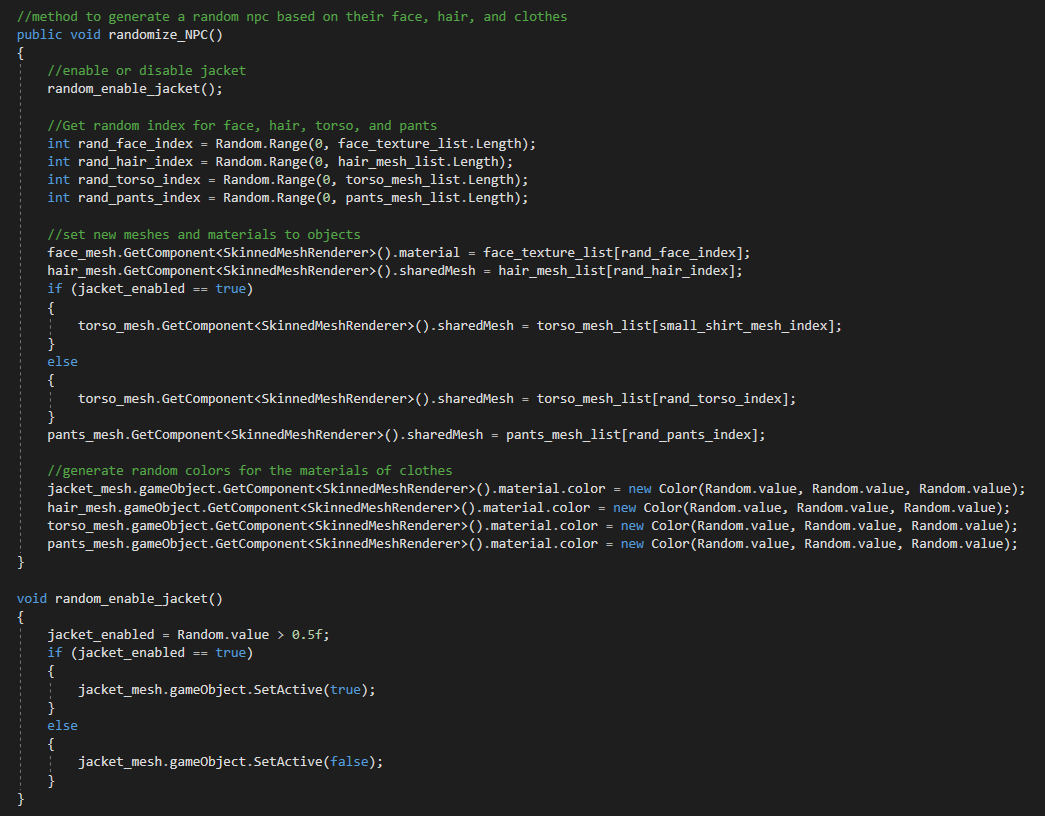The height and width of the screenshot is (816, 1045).
Task: Click torso_mesh_list[rand_torso_index] in the else block
Action: click(666, 398)
